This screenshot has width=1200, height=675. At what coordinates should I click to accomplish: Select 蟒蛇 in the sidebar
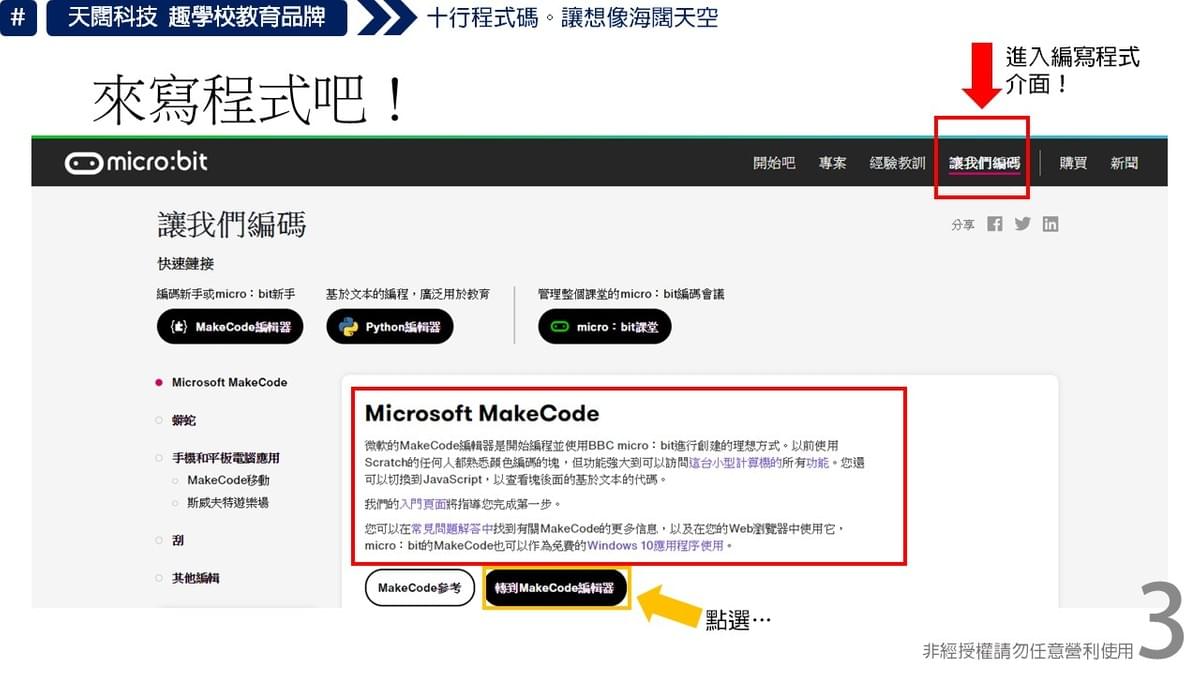coord(184,420)
